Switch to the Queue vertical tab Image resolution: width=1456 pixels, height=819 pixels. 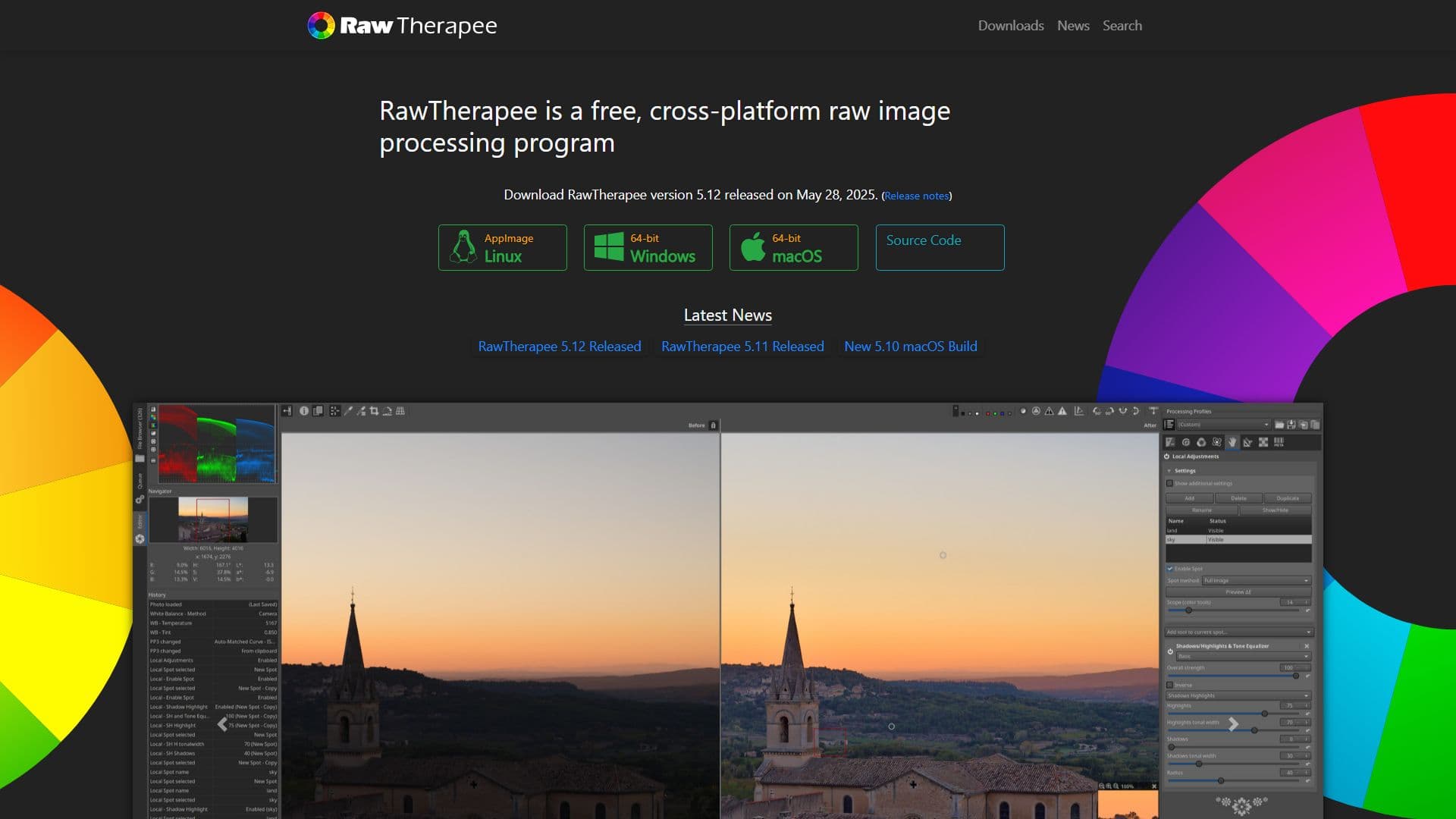click(x=140, y=488)
